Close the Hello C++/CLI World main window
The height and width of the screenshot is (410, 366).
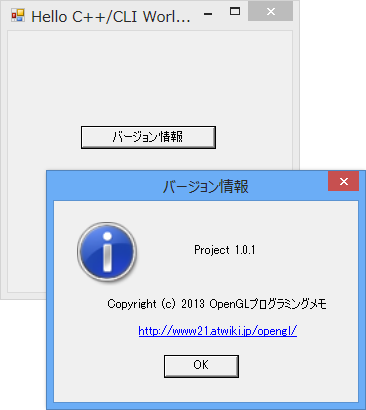(270, 11)
